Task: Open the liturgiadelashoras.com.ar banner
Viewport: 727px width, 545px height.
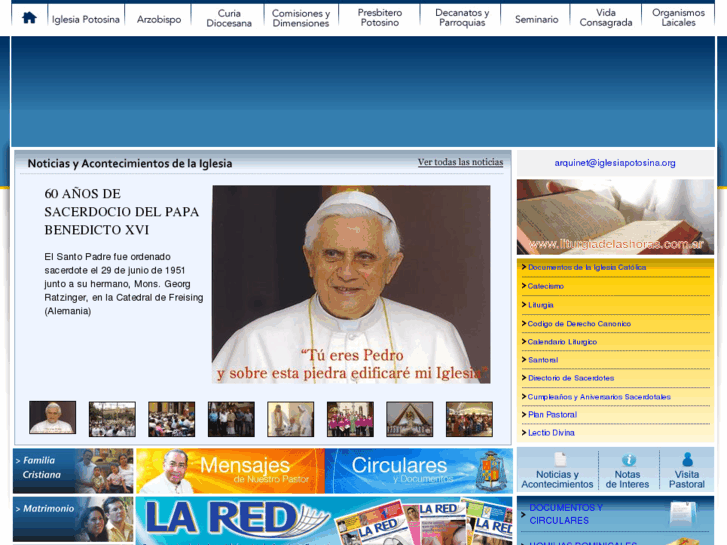Action: coord(615,217)
